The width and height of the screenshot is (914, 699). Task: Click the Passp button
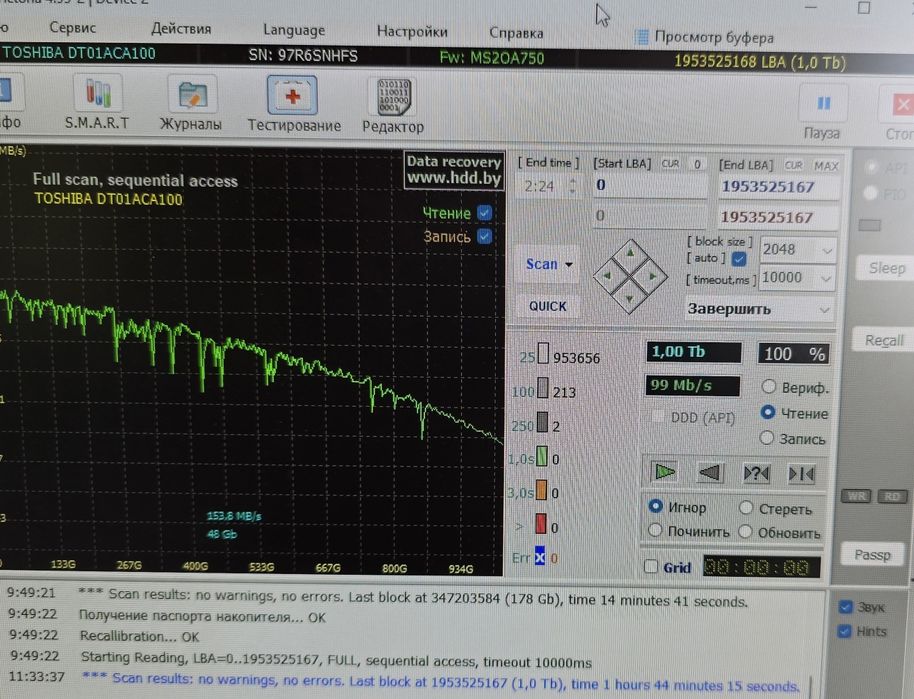[872, 555]
